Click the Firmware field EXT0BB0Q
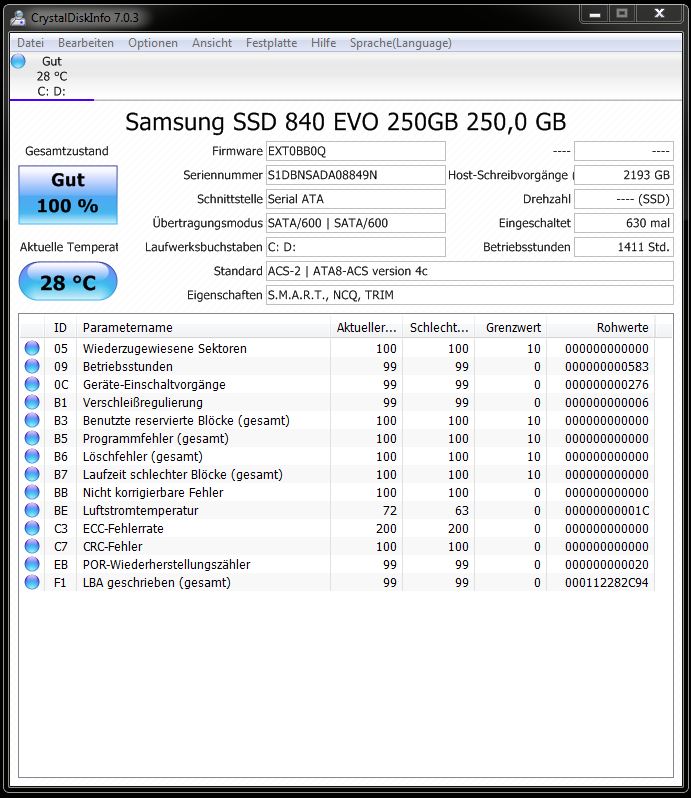The width and height of the screenshot is (691, 798). tap(356, 151)
